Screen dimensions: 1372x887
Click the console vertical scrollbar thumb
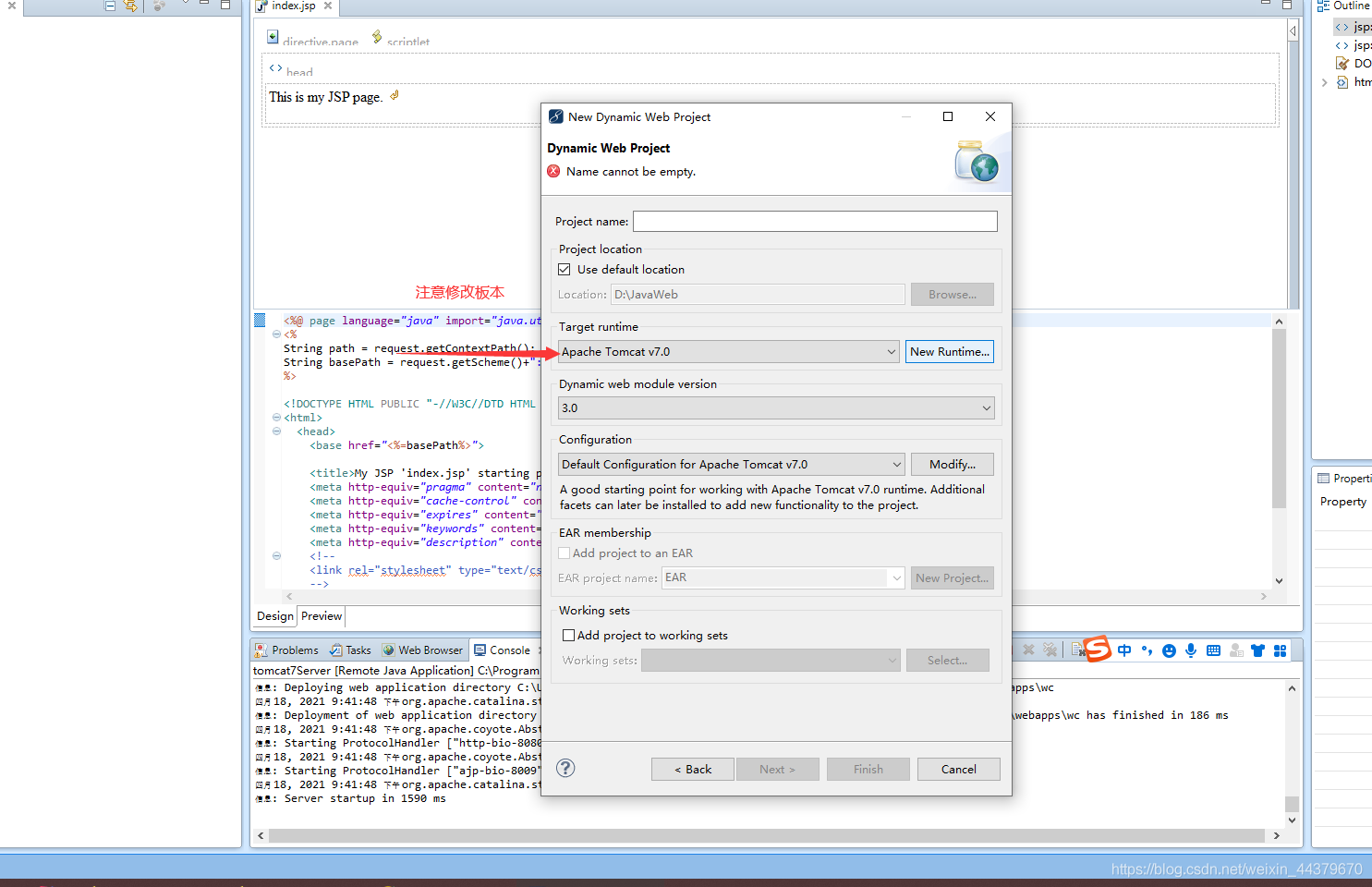click(x=1292, y=804)
